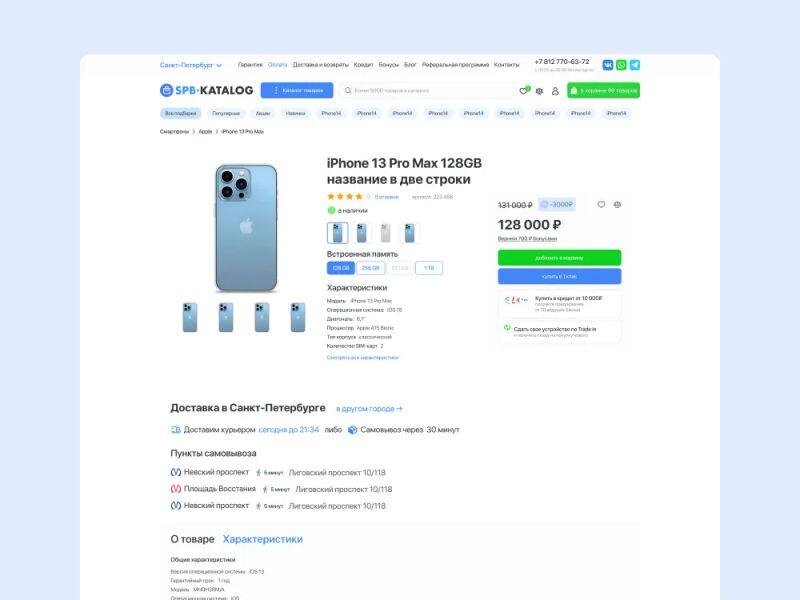Screen dimensions: 800x600
Task: Open the Telegram icon in header
Action: 634,65
